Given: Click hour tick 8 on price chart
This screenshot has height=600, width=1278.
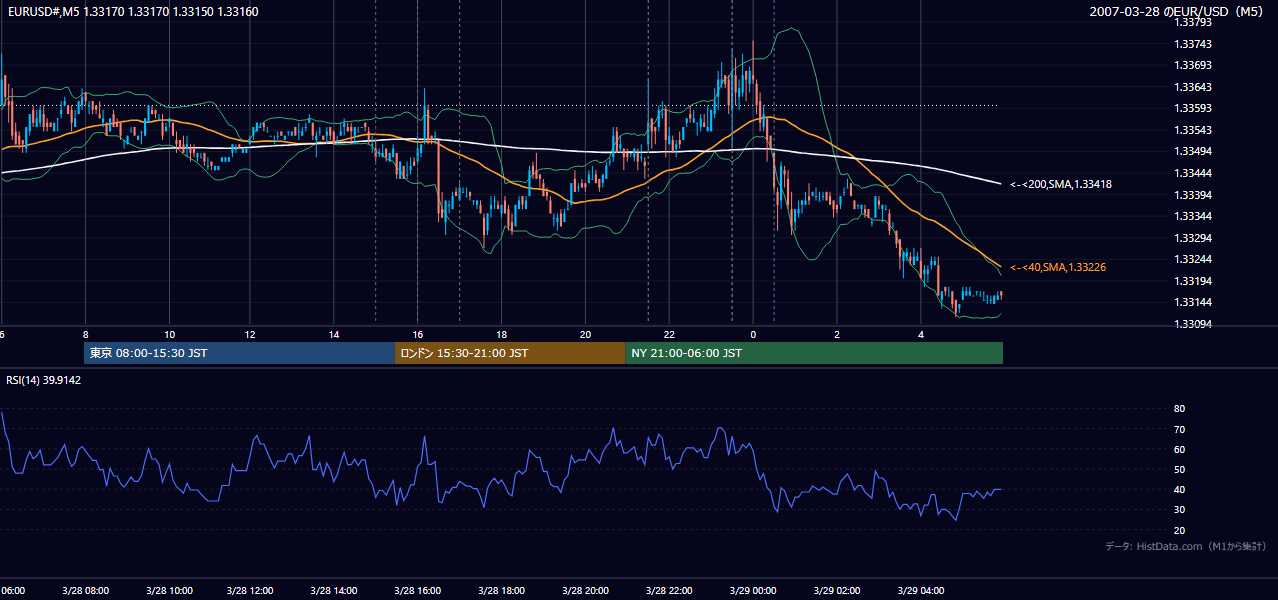Looking at the screenshot, I should click(85, 334).
